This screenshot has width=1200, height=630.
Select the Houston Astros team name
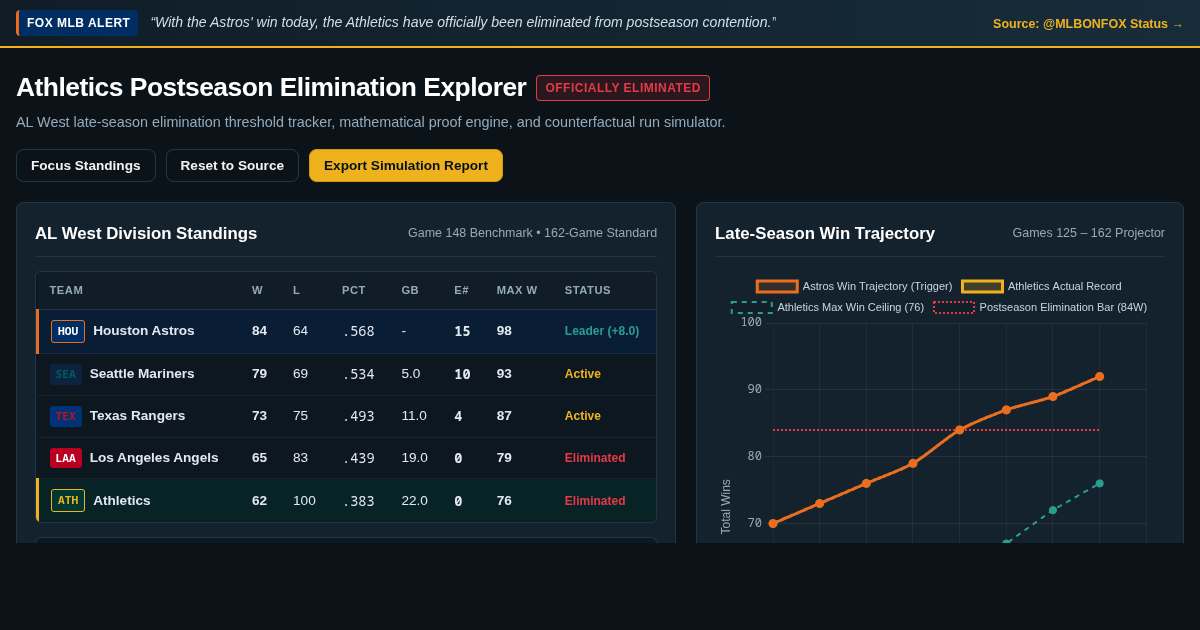coord(144,331)
